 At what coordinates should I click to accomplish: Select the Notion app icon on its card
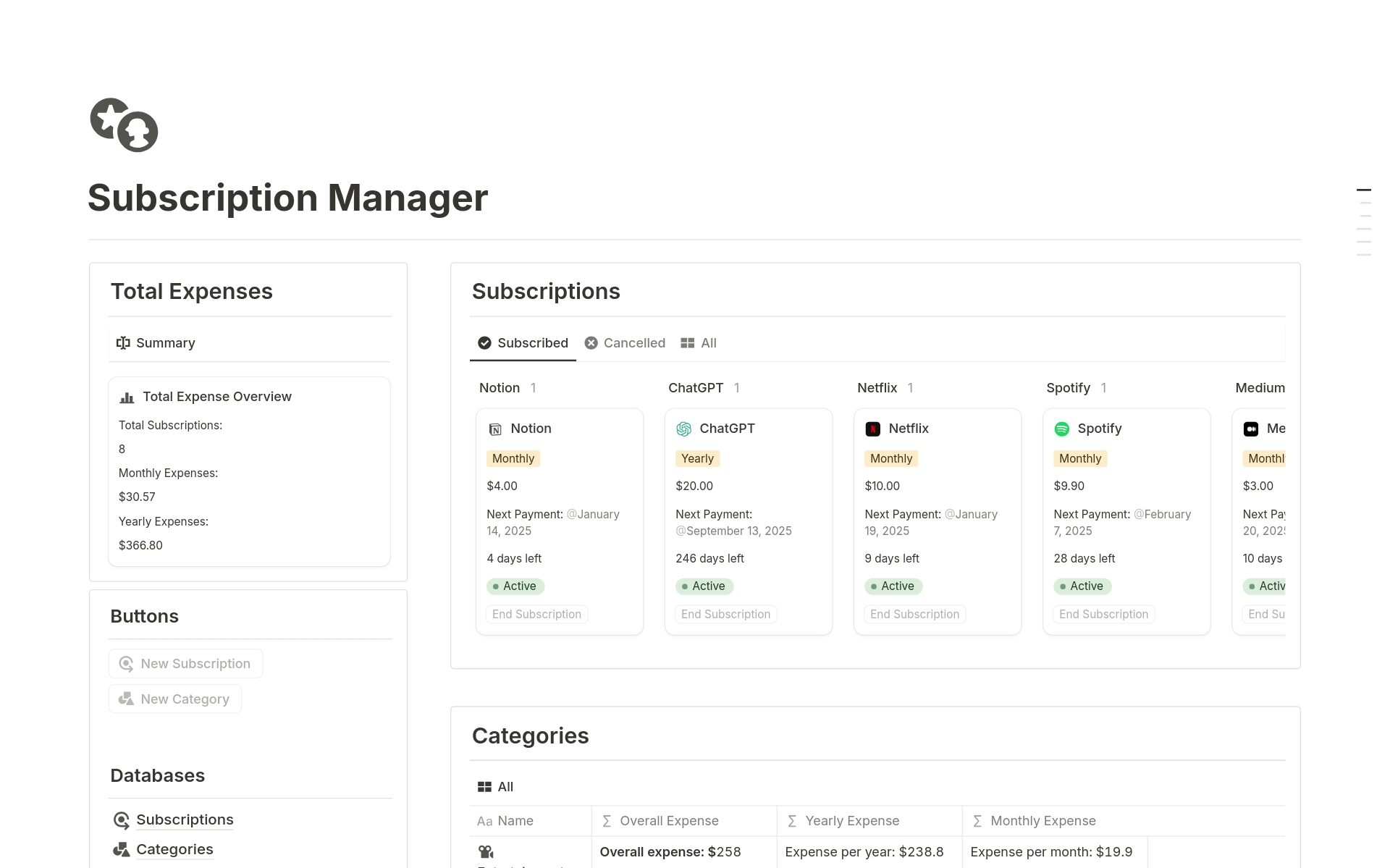495,429
